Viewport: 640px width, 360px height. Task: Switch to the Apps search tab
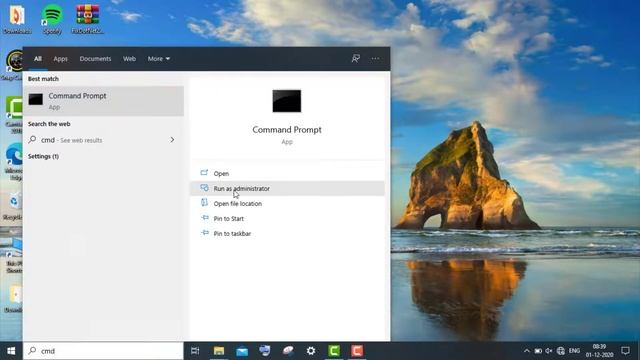(x=60, y=59)
